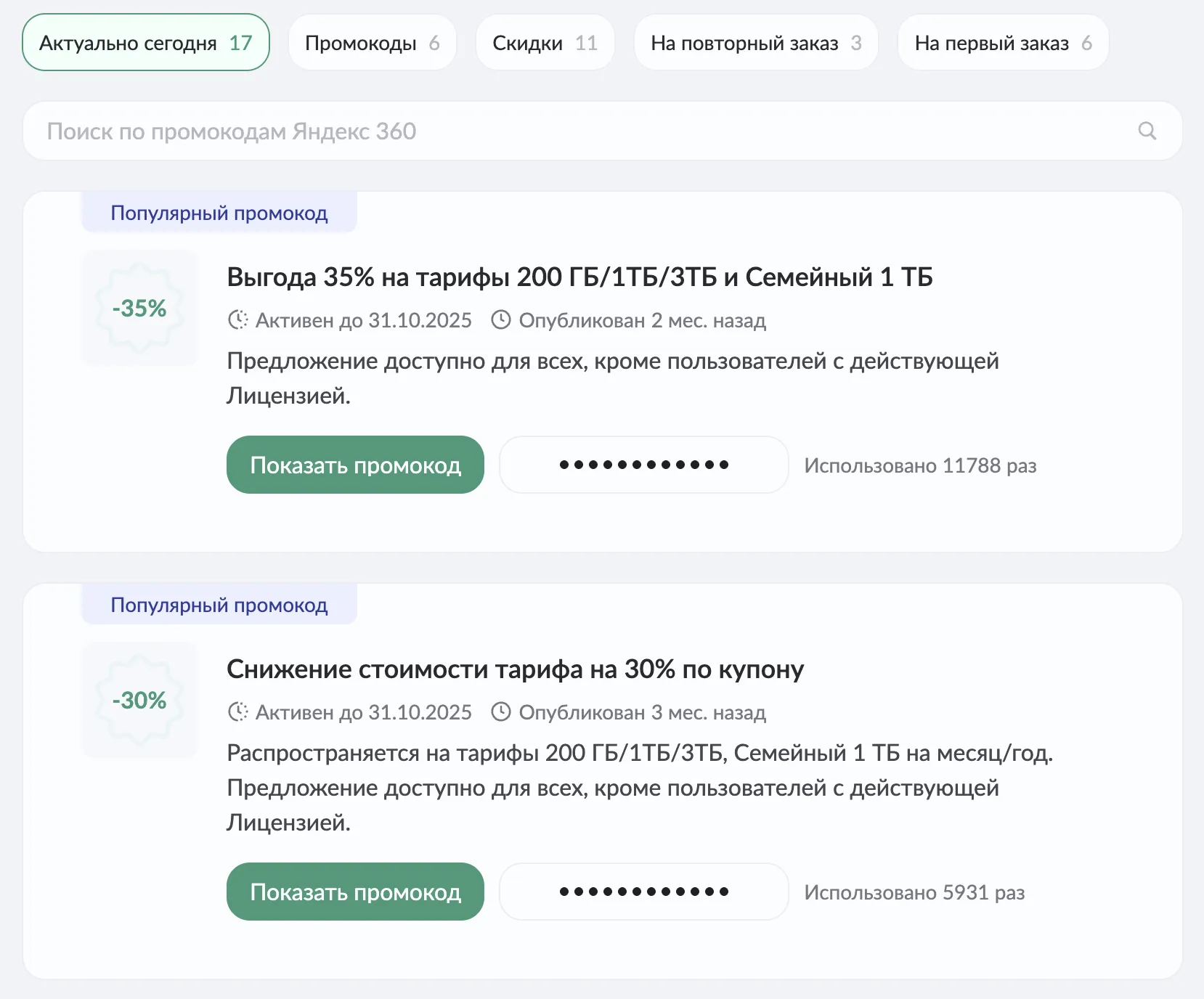Click the badge icon of the second promo card
The height and width of the screenshot is (999, 1204).
point(139,699)
